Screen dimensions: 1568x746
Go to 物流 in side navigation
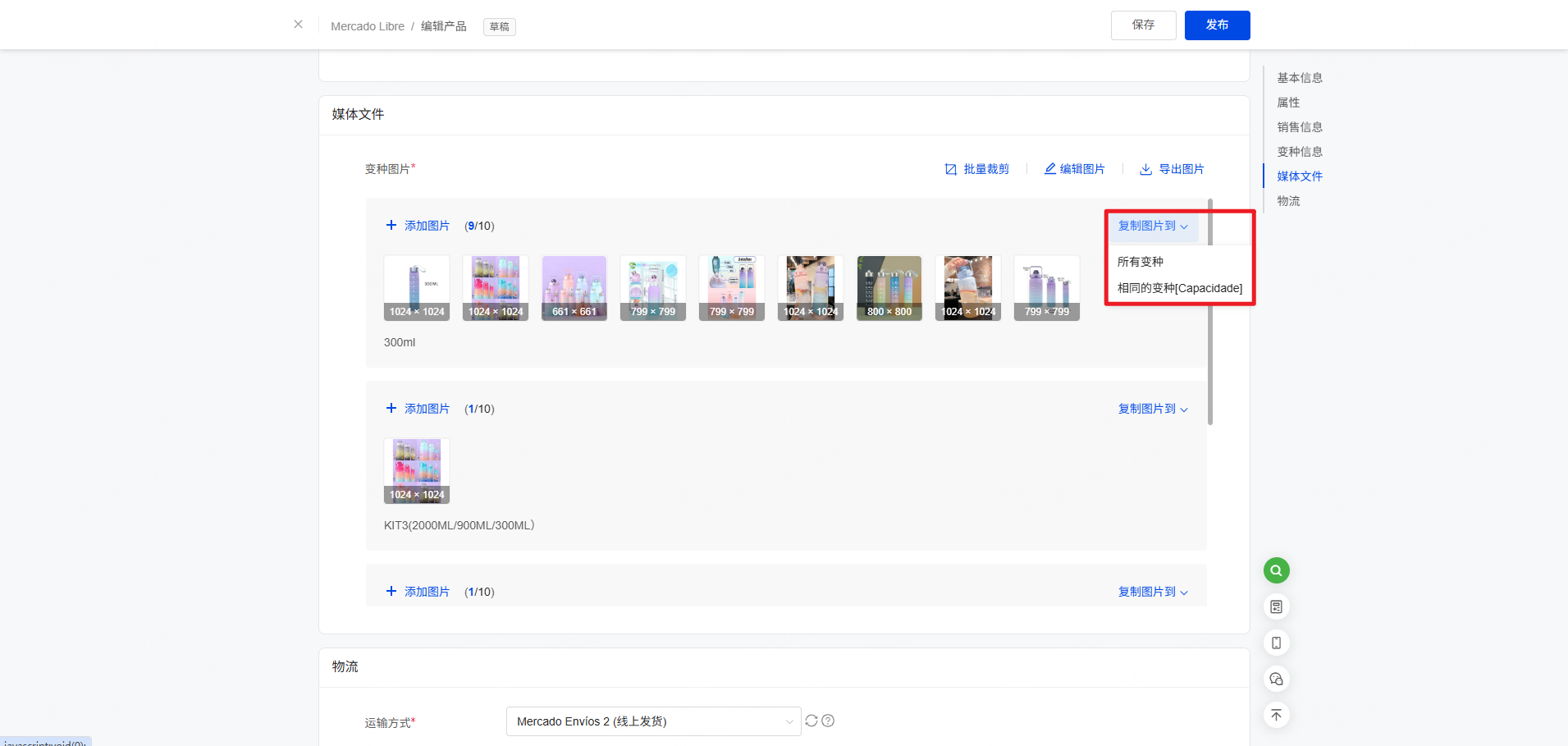click(x=1288, y=201)
